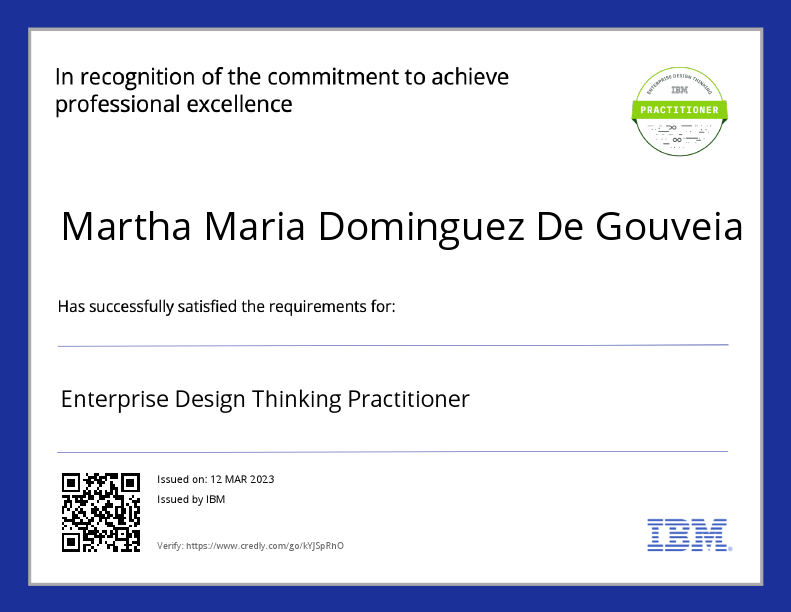Click the 'Enterprise Design Thinking Practitioner' title
The width and height of the screenshot is (791, 612).
coord(265,400)
